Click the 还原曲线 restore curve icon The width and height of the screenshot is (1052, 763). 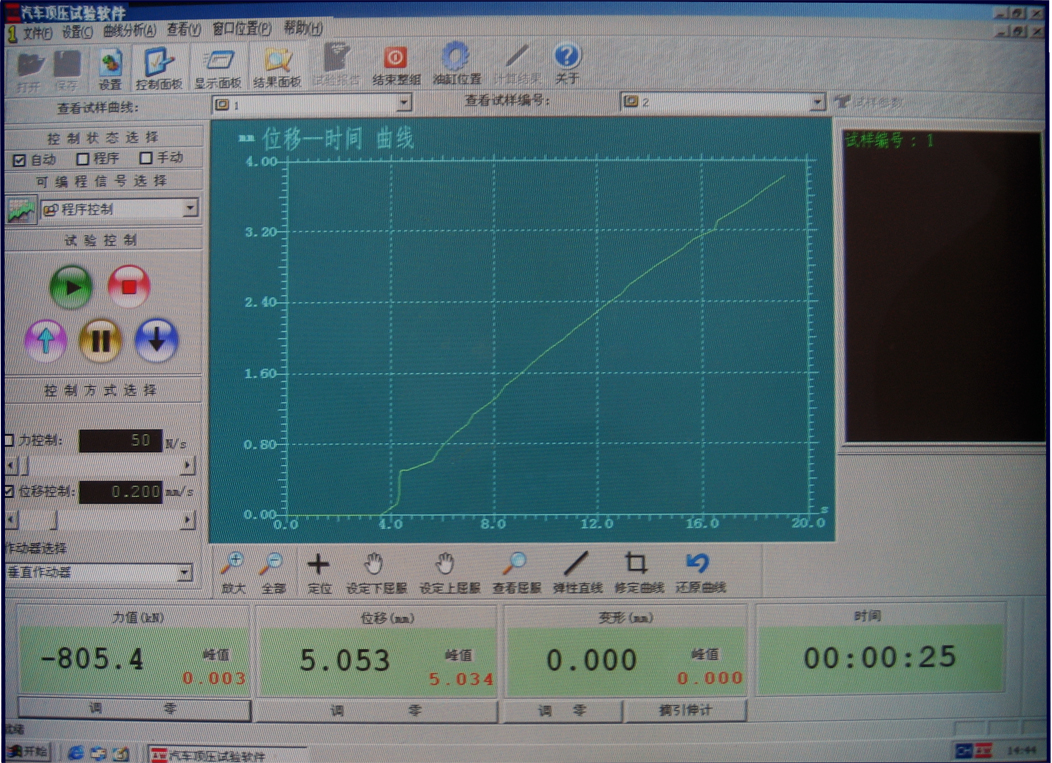699,572
